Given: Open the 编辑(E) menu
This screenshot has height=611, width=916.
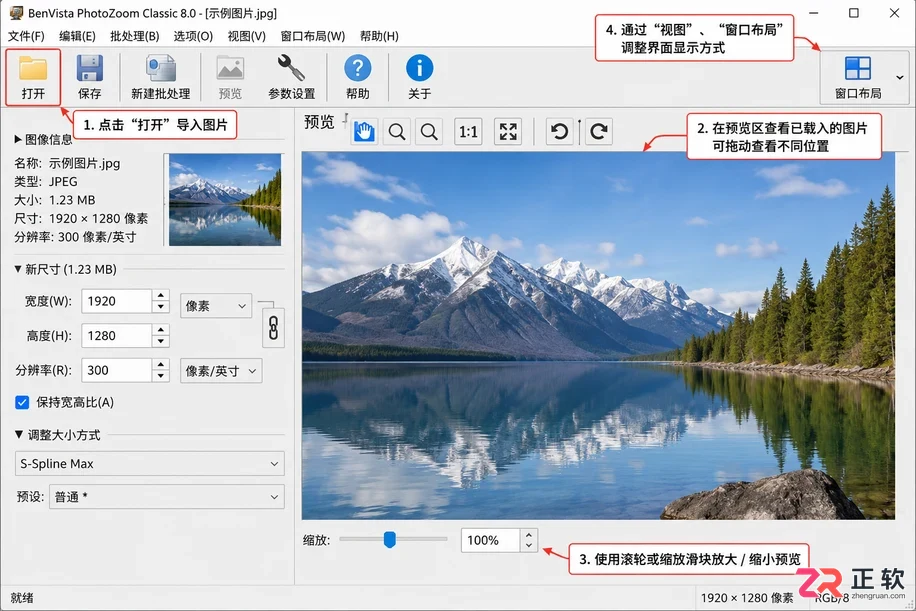Looking at the screenshot, I should pyautogui.click(x=77, y=36).
